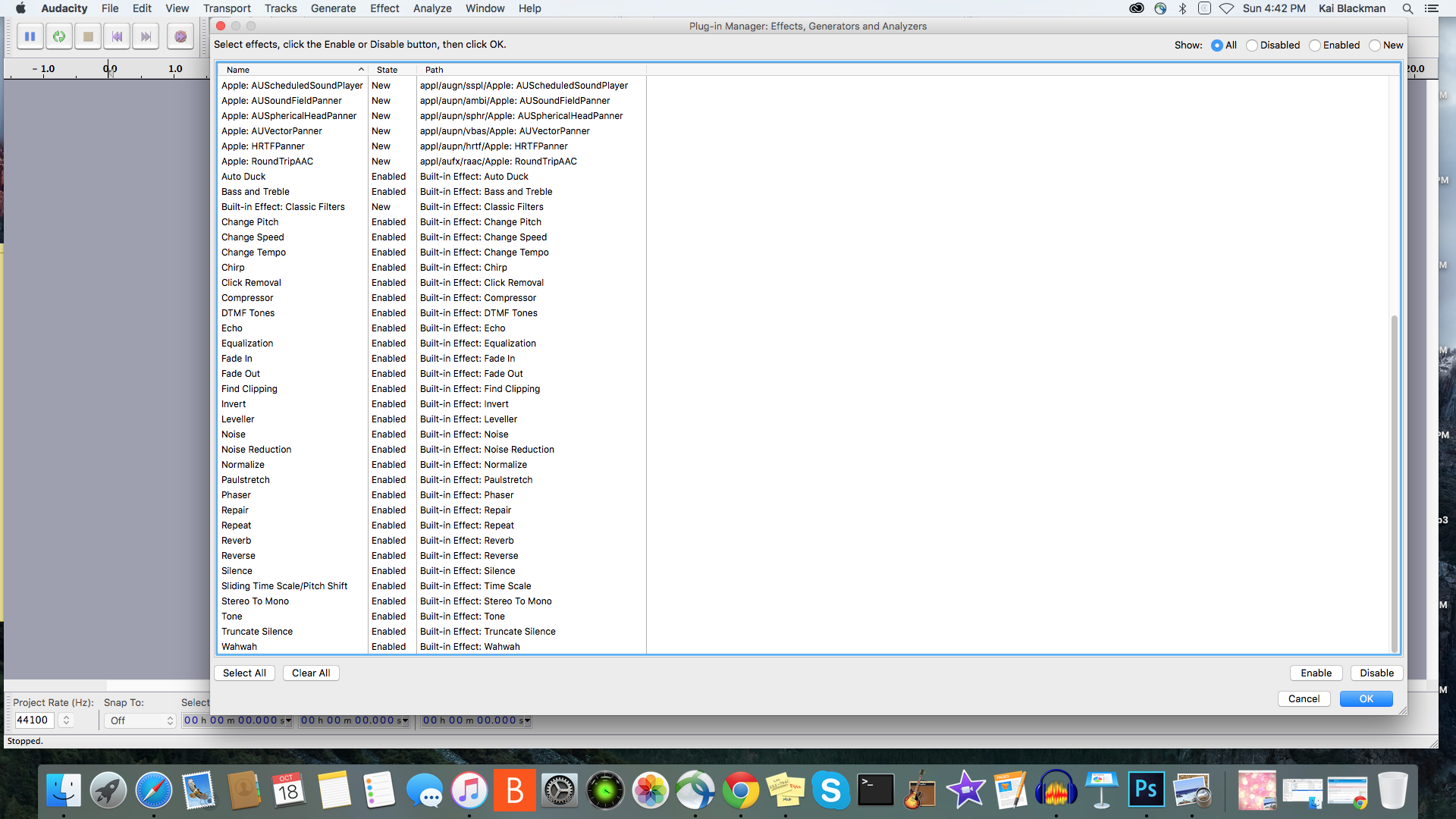Click the Pause button in Audacity toolbar
The width and height of the screenshot is (1456, 819).
[30, 36]
